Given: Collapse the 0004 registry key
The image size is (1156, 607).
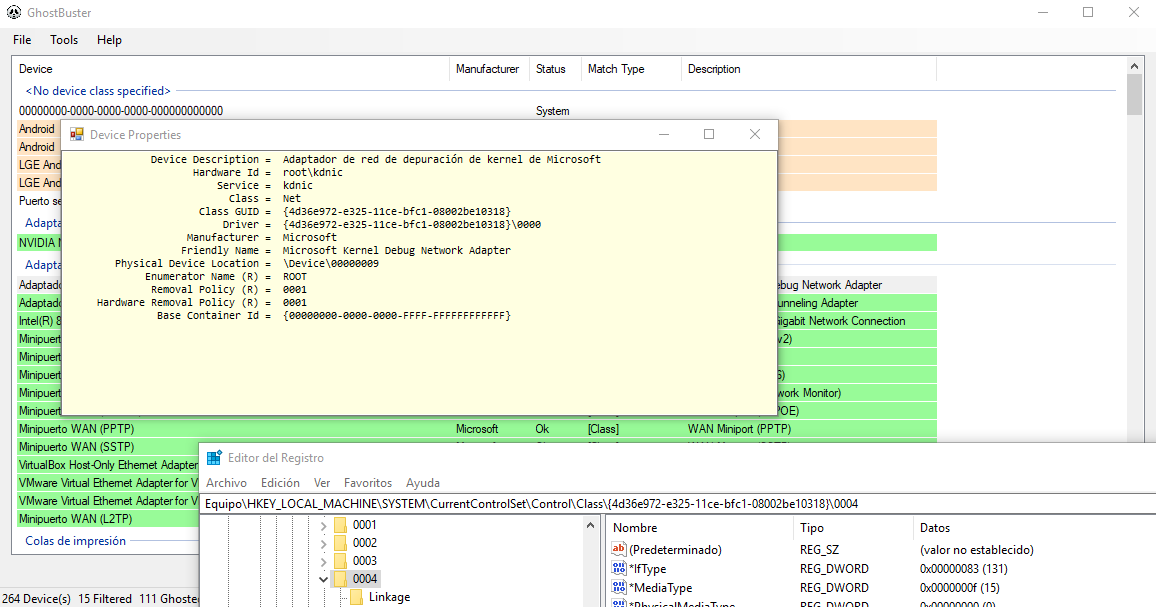Looking at the screenshot, I should click(x=323, y=580).
